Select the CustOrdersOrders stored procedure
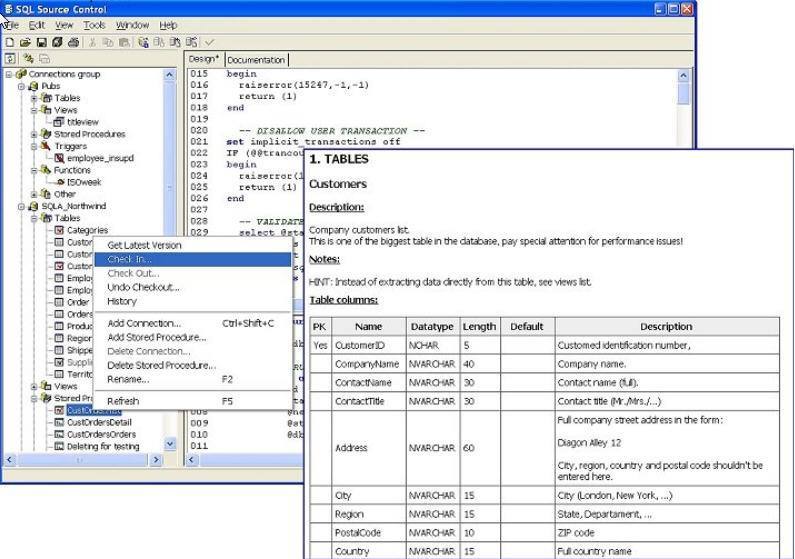This screenshot has width=795, height=559. (101, 434)
